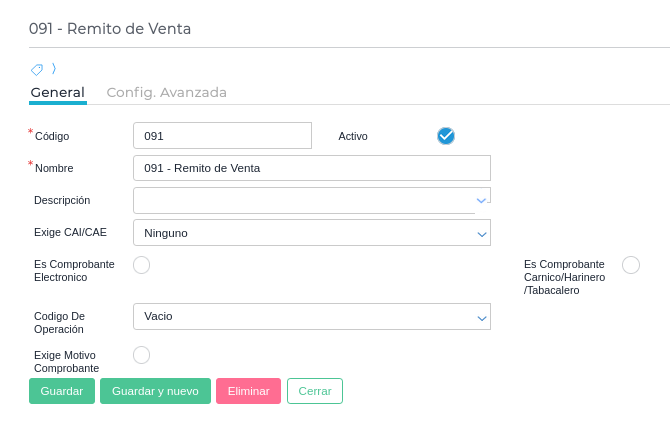Click into the Nombre text field
670x437 pixels.
[x=311, y=168]
